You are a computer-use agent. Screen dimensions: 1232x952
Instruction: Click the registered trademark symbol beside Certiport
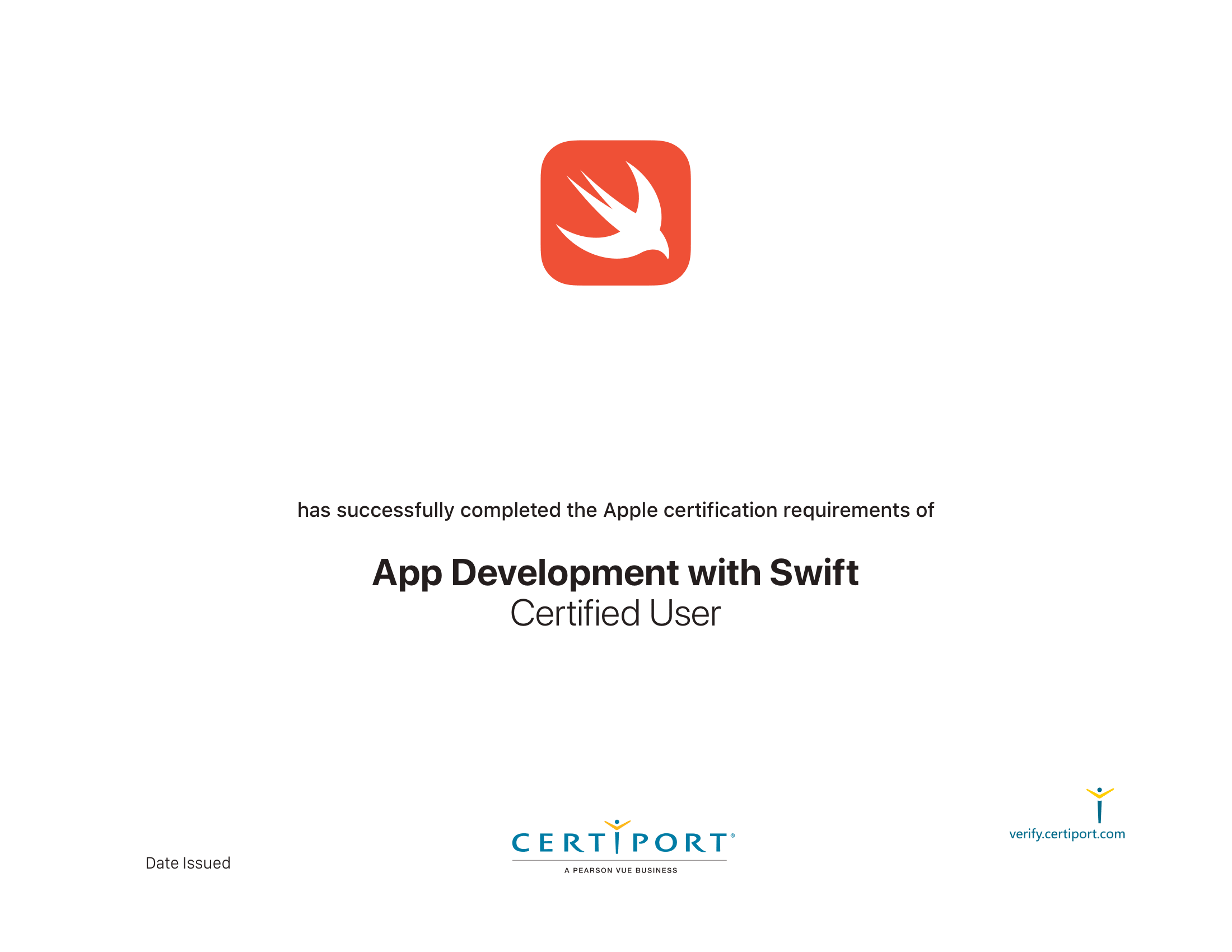click(x=733, y=836)
